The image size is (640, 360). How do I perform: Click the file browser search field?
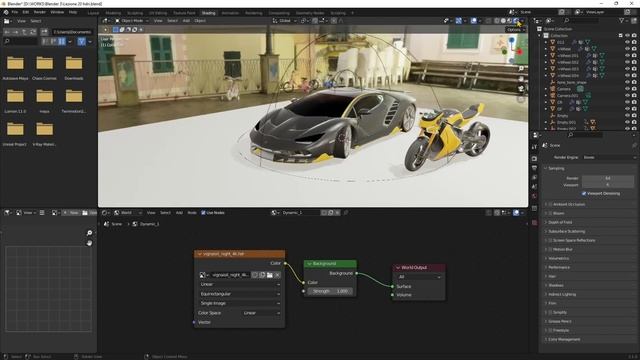20,41
